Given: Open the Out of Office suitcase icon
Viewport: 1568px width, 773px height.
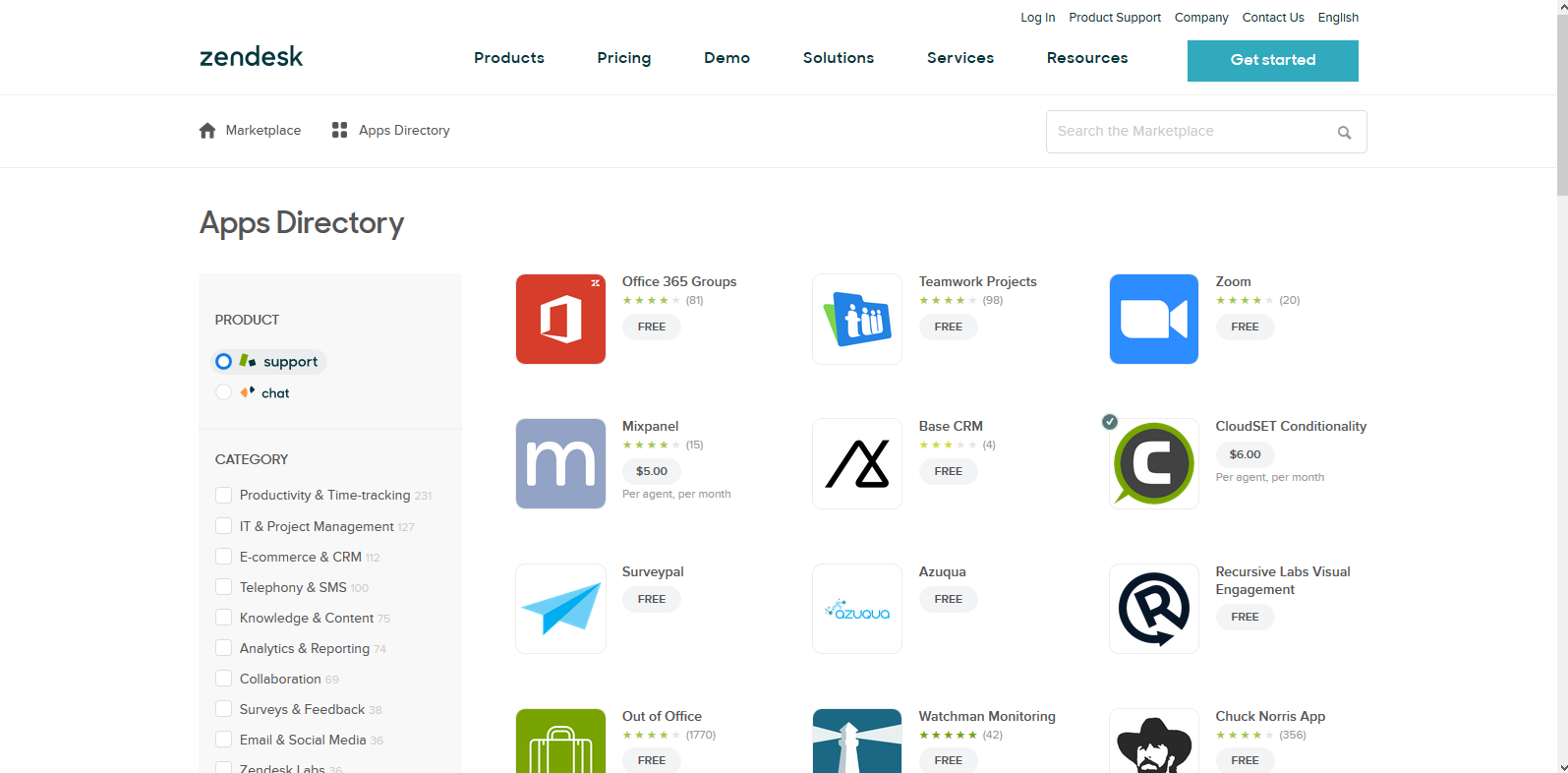Looking at the screenshot, I should (560, 741).
